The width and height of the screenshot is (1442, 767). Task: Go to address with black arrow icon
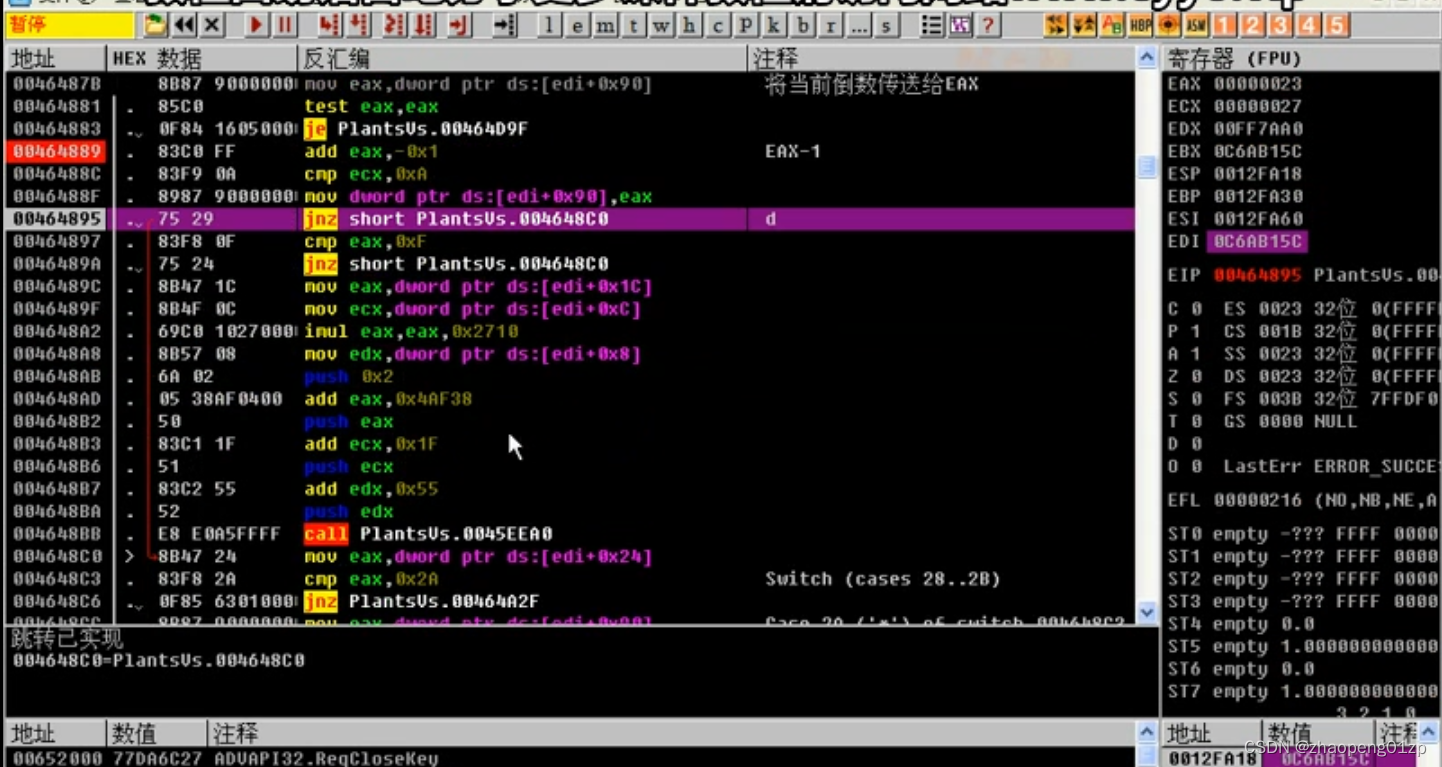[505, 25]
